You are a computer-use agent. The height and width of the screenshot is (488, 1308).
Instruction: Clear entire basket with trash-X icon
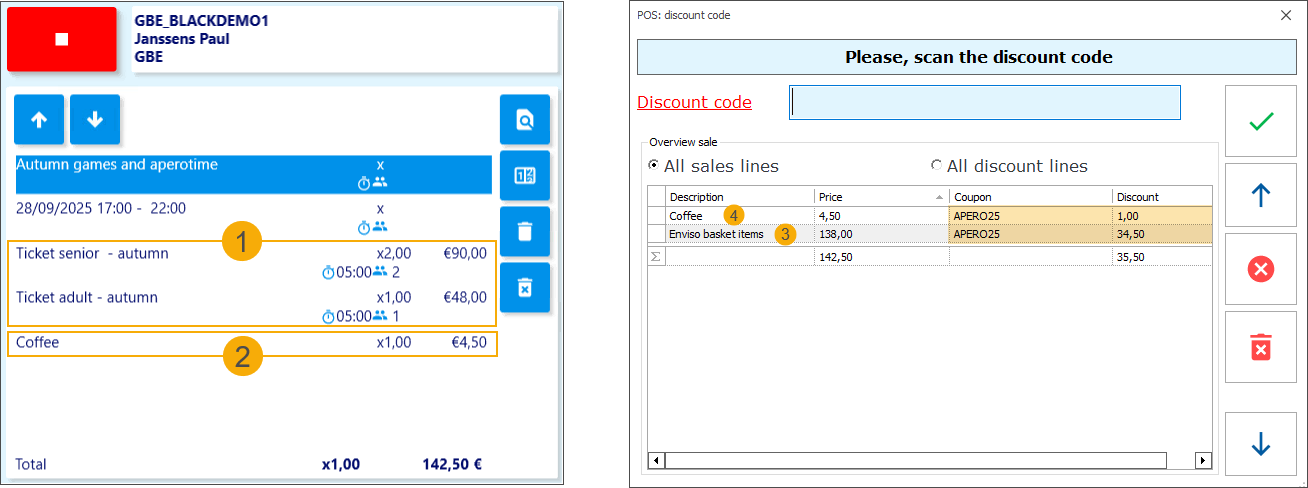(524, 288)
